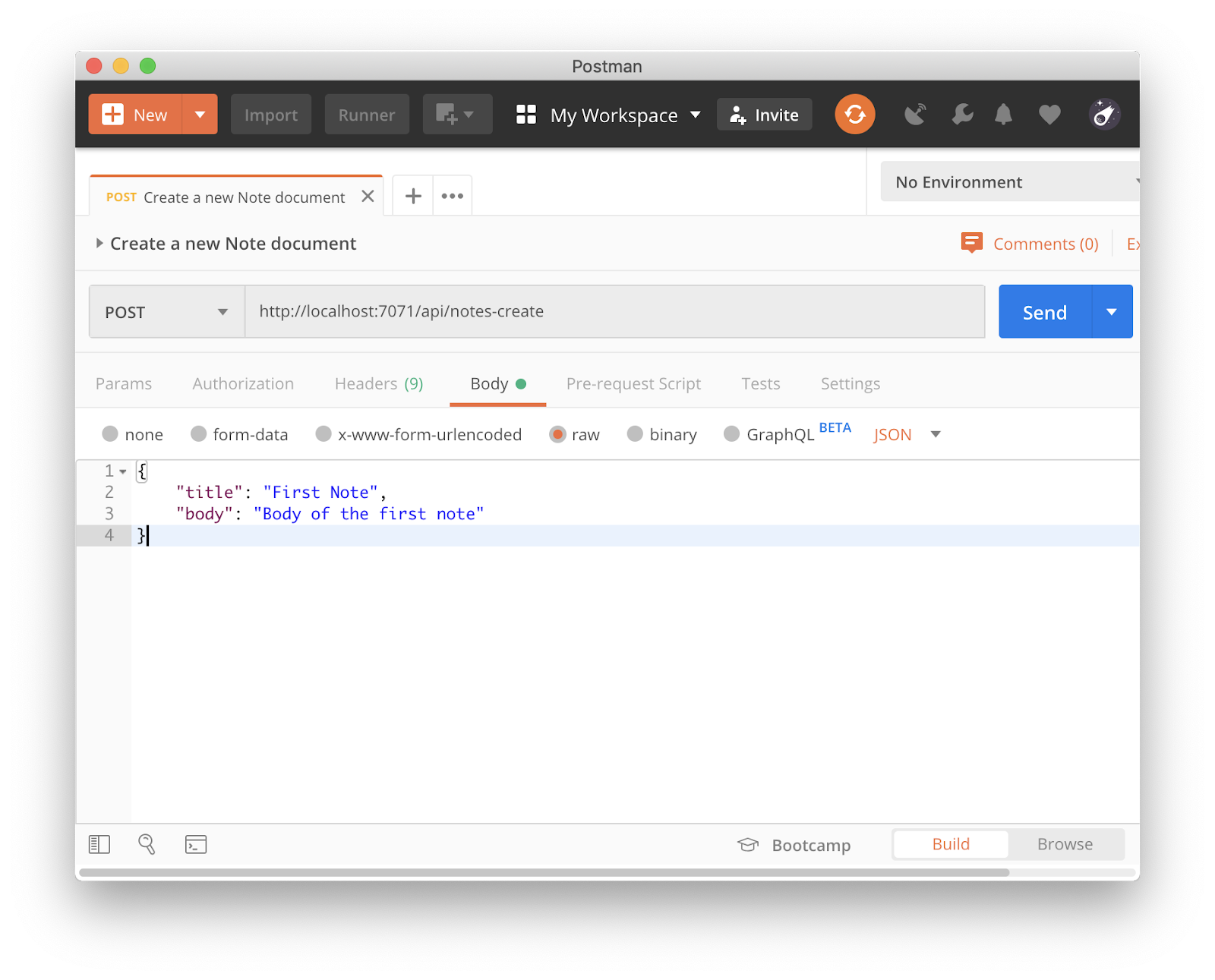
Task: Open the Find and Replace icon
Action: (x=147, y=844)
